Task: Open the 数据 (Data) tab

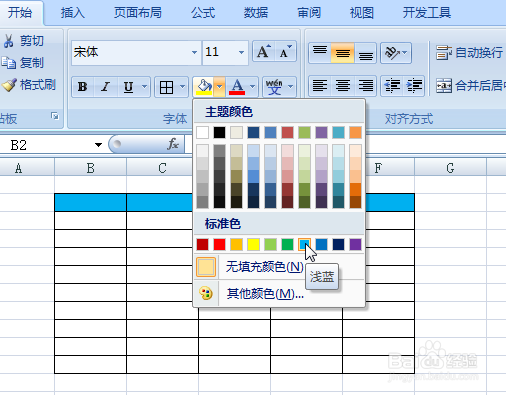Action: [x=256, y=13]
